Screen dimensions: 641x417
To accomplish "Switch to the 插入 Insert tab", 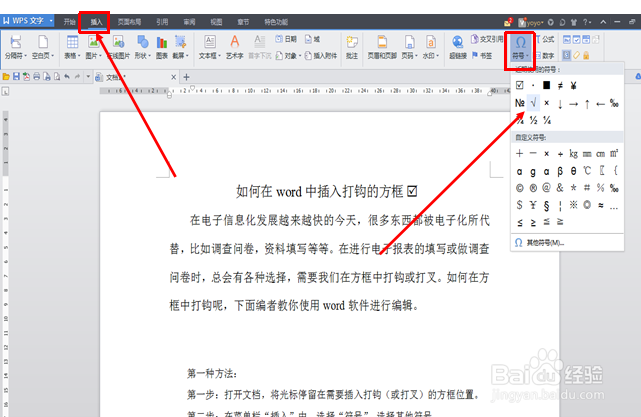I will (96, 22).
